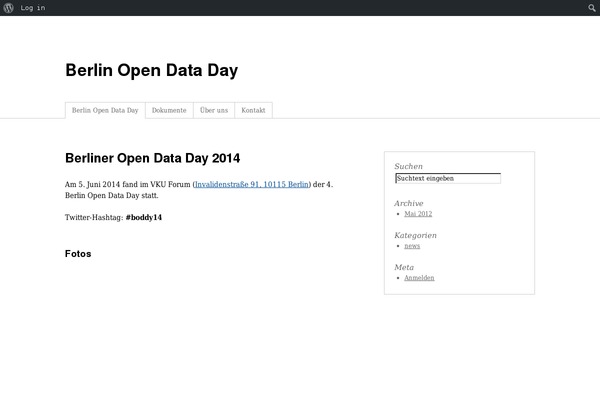Click the WordPress logo icon
Viewport: 600px width, 400px height.
pos(8,8)
